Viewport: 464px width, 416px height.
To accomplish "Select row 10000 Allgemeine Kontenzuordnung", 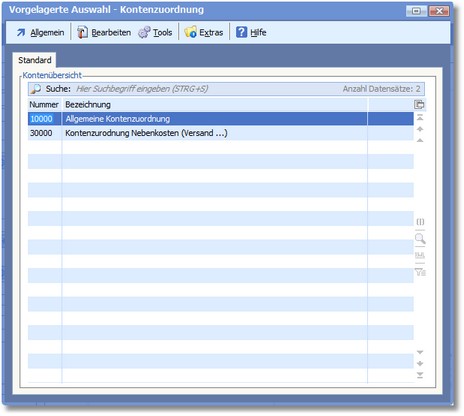I will pyautogui.click(x=221, y=119).
